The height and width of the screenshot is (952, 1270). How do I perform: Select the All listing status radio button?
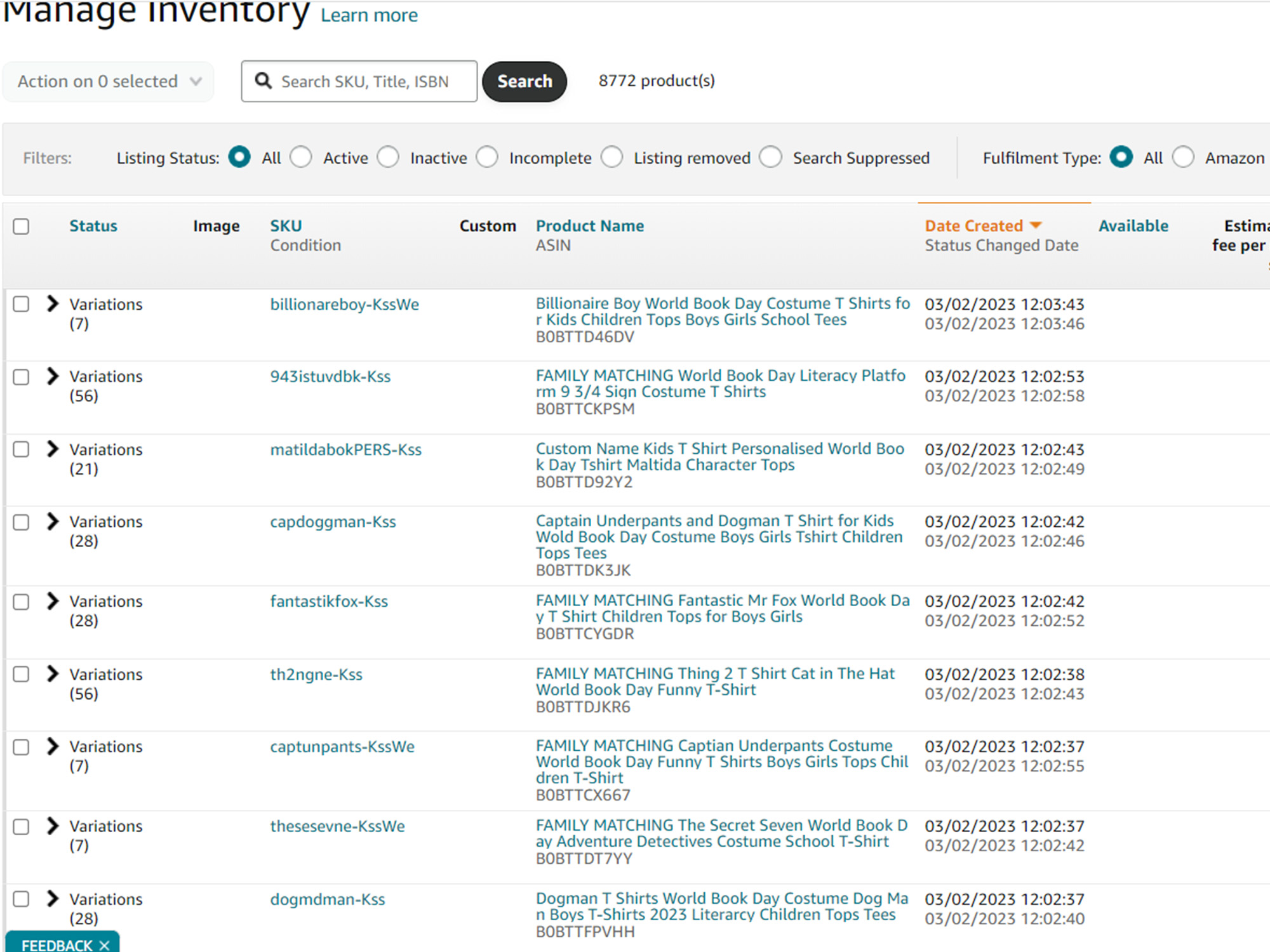point(239,157)
